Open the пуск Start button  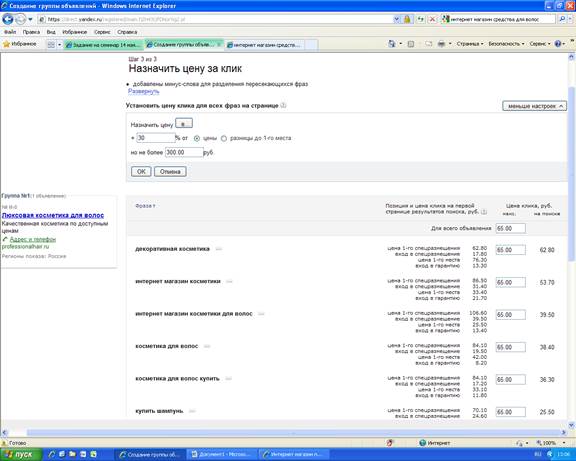tap(21, 455)
